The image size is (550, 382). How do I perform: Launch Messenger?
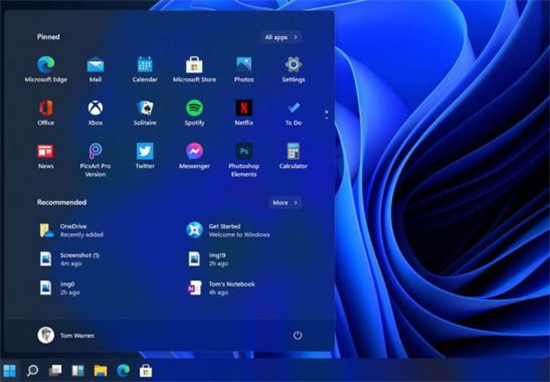pos(194,156)
